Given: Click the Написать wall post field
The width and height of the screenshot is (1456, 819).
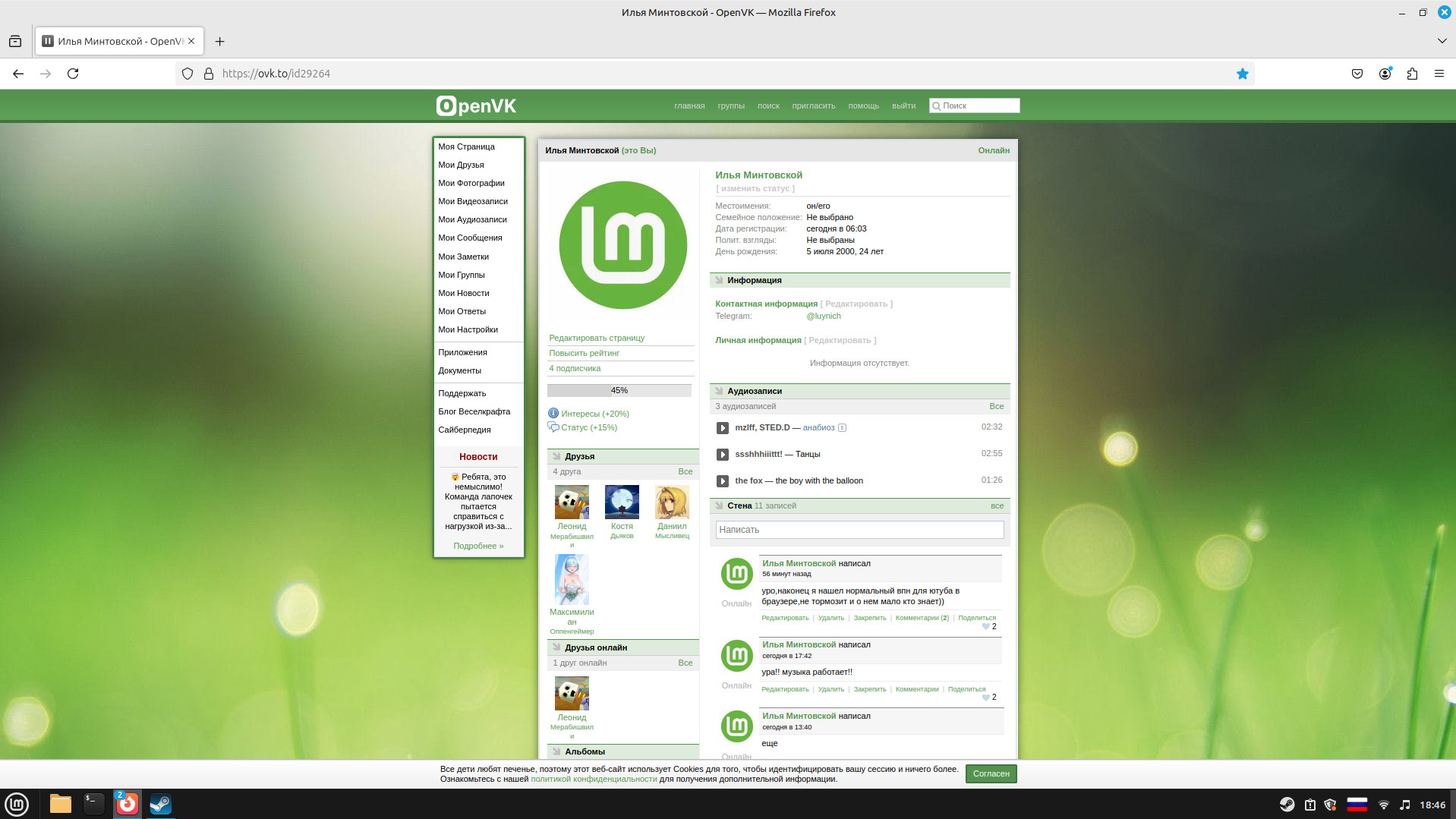Looking at the screenshot, I should click(859, 530).
